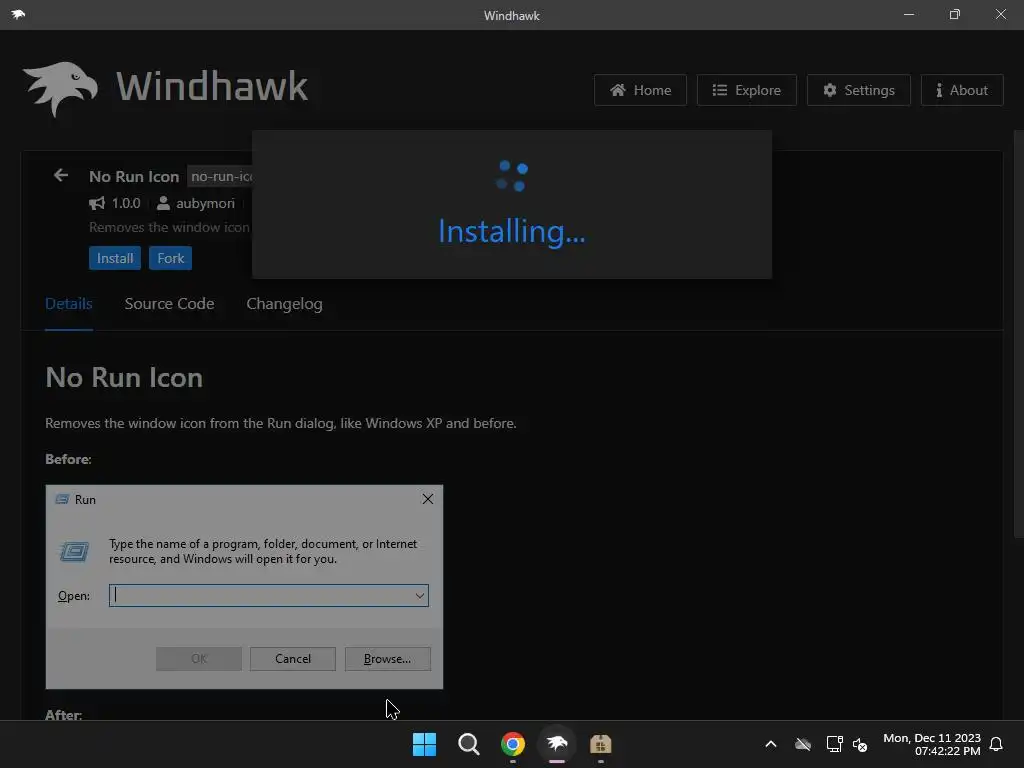Click the Windhawk title bar app icon
This screenshot has height=768, width=1024.
coord(18,14)
